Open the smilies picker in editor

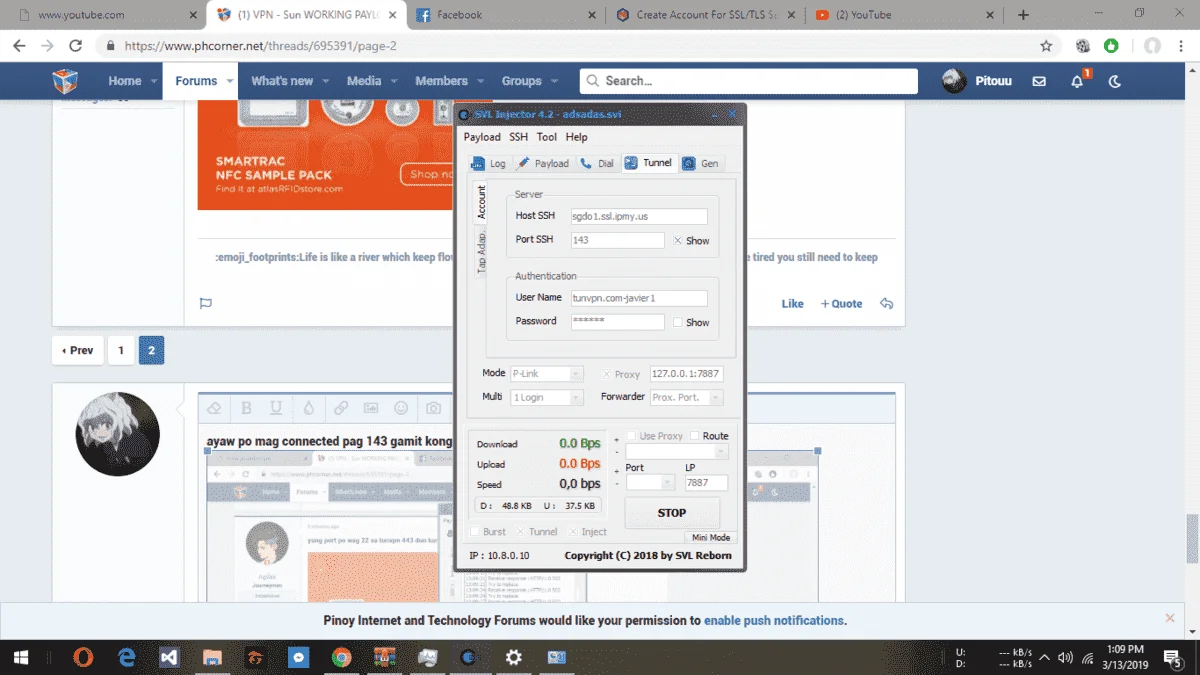401,408
